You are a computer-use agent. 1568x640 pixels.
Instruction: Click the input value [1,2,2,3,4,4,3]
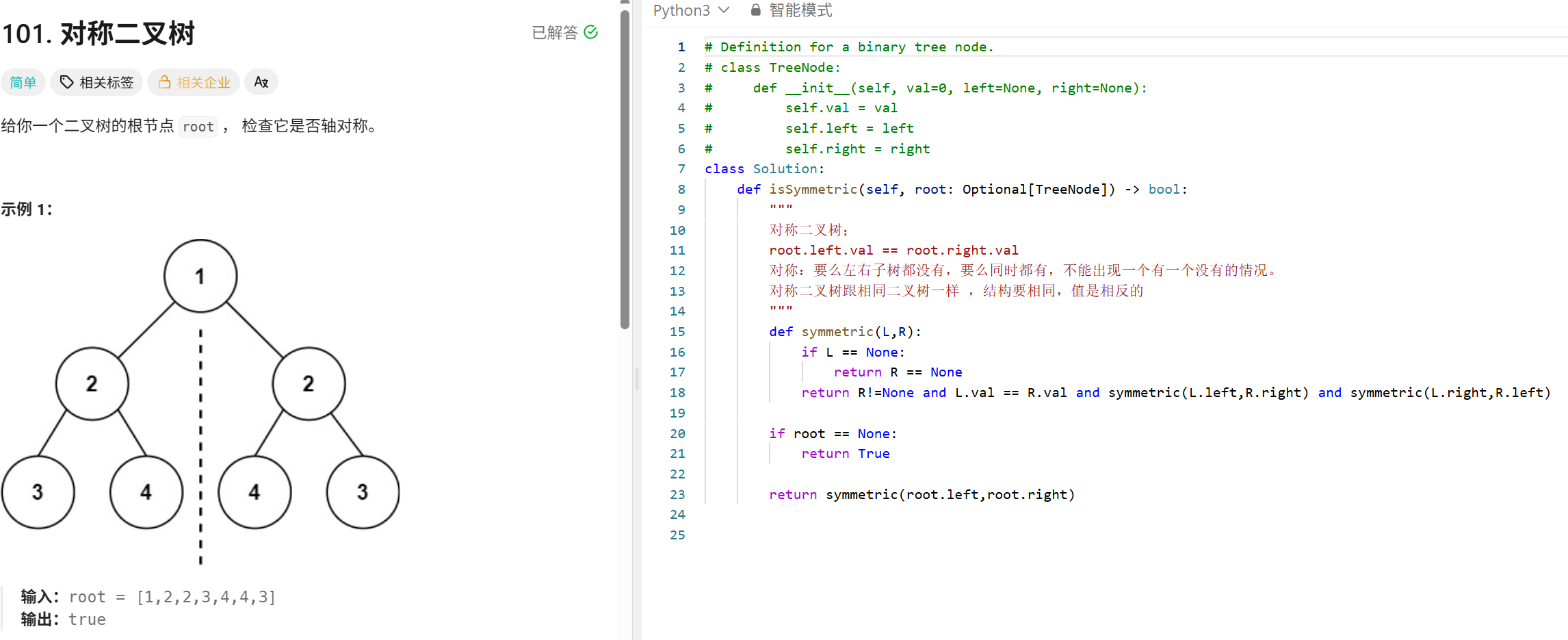[x=206, y=597]
